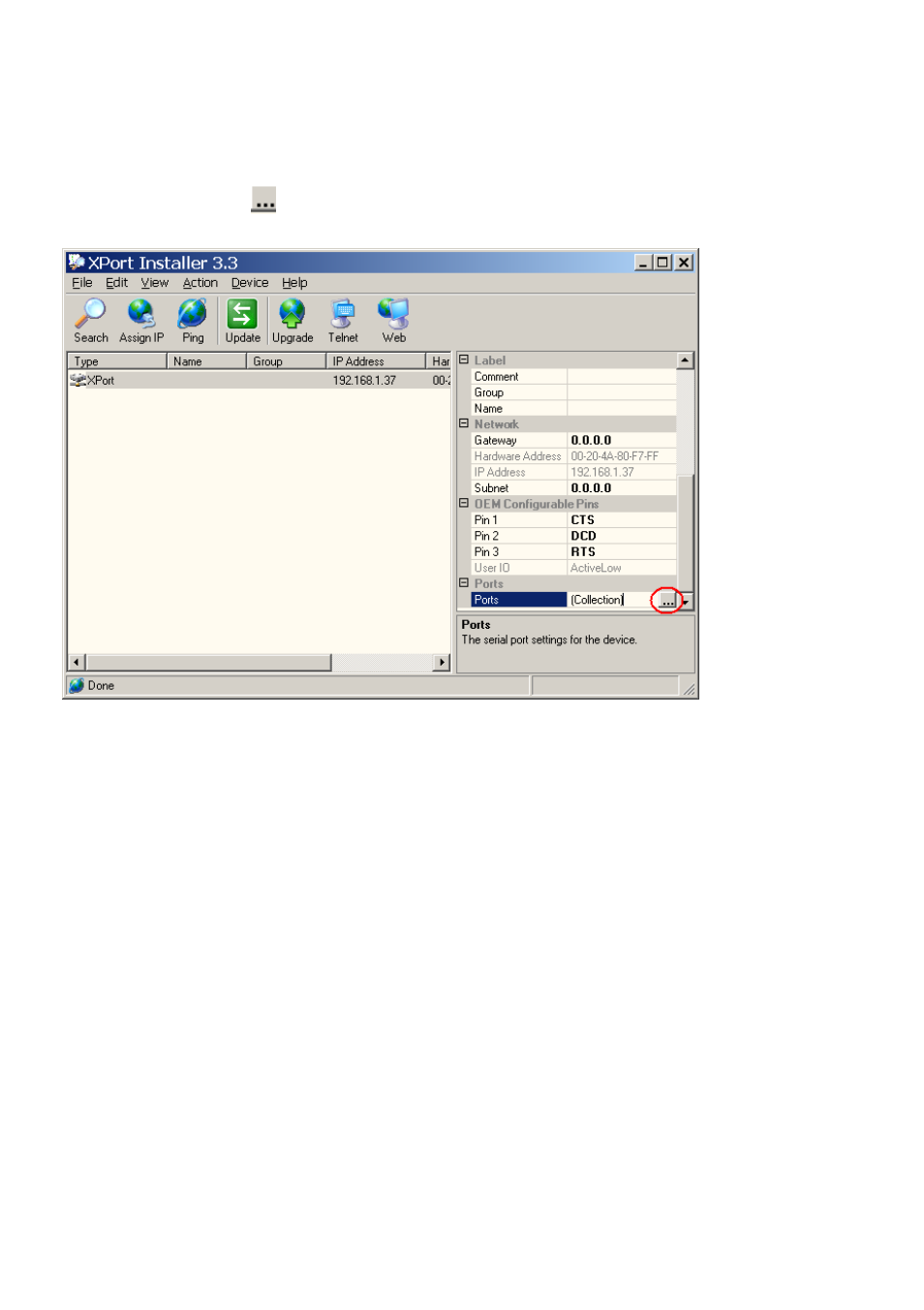Screen dimensions: 924x1310
Task: Click the Search toolbar icon
Action: pyautogui.click(x=91, y=321)
